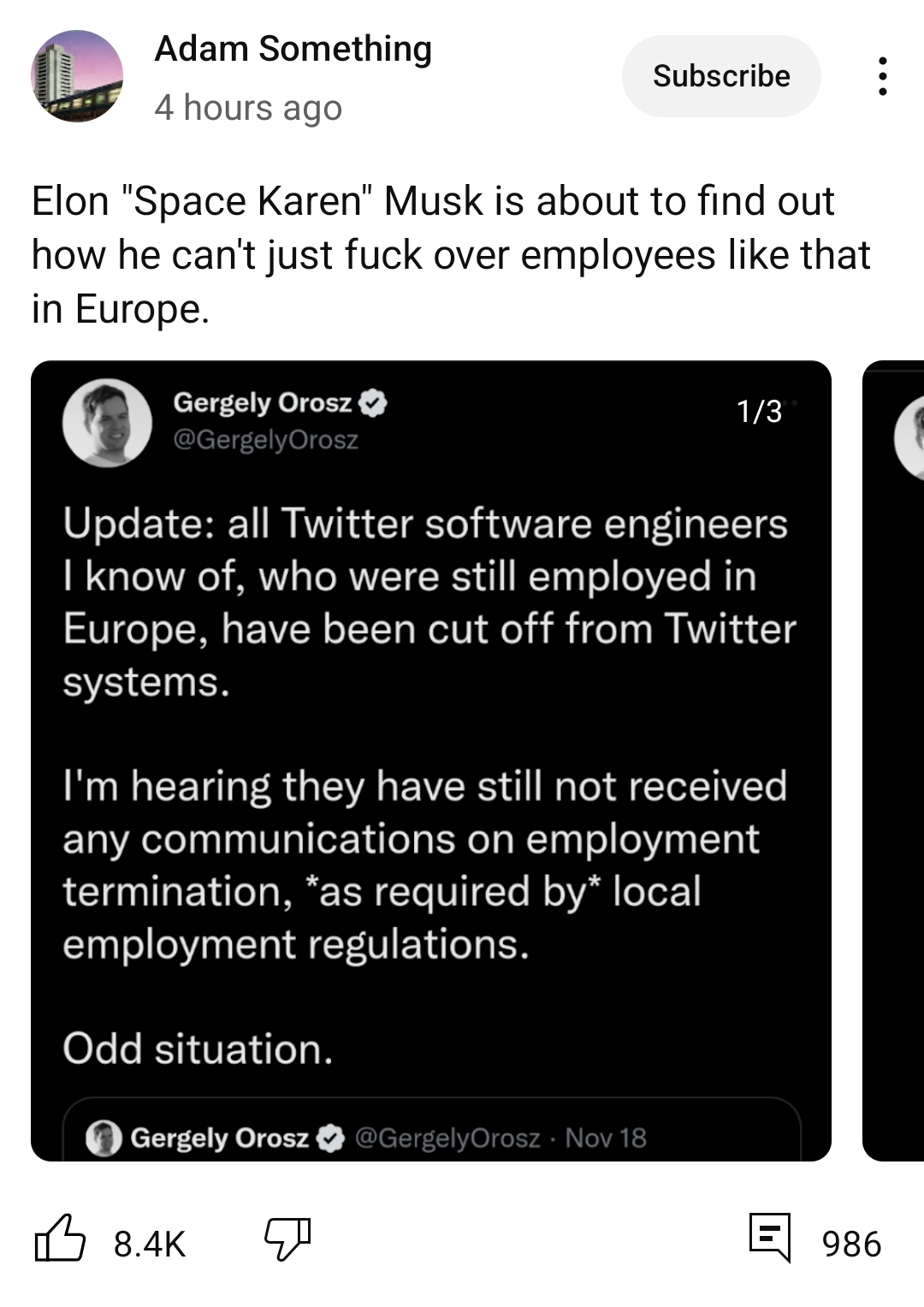Tap the quoted tweet's Nov 18 date
Screen dimensions: 924x1307
(606, 1138)
